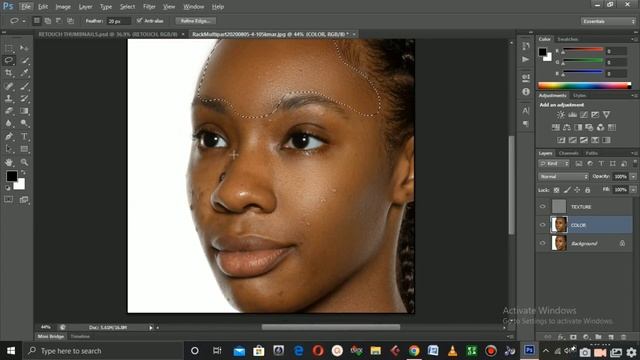Select the Hand tool

pyautogui.click(x=9, y=162)
